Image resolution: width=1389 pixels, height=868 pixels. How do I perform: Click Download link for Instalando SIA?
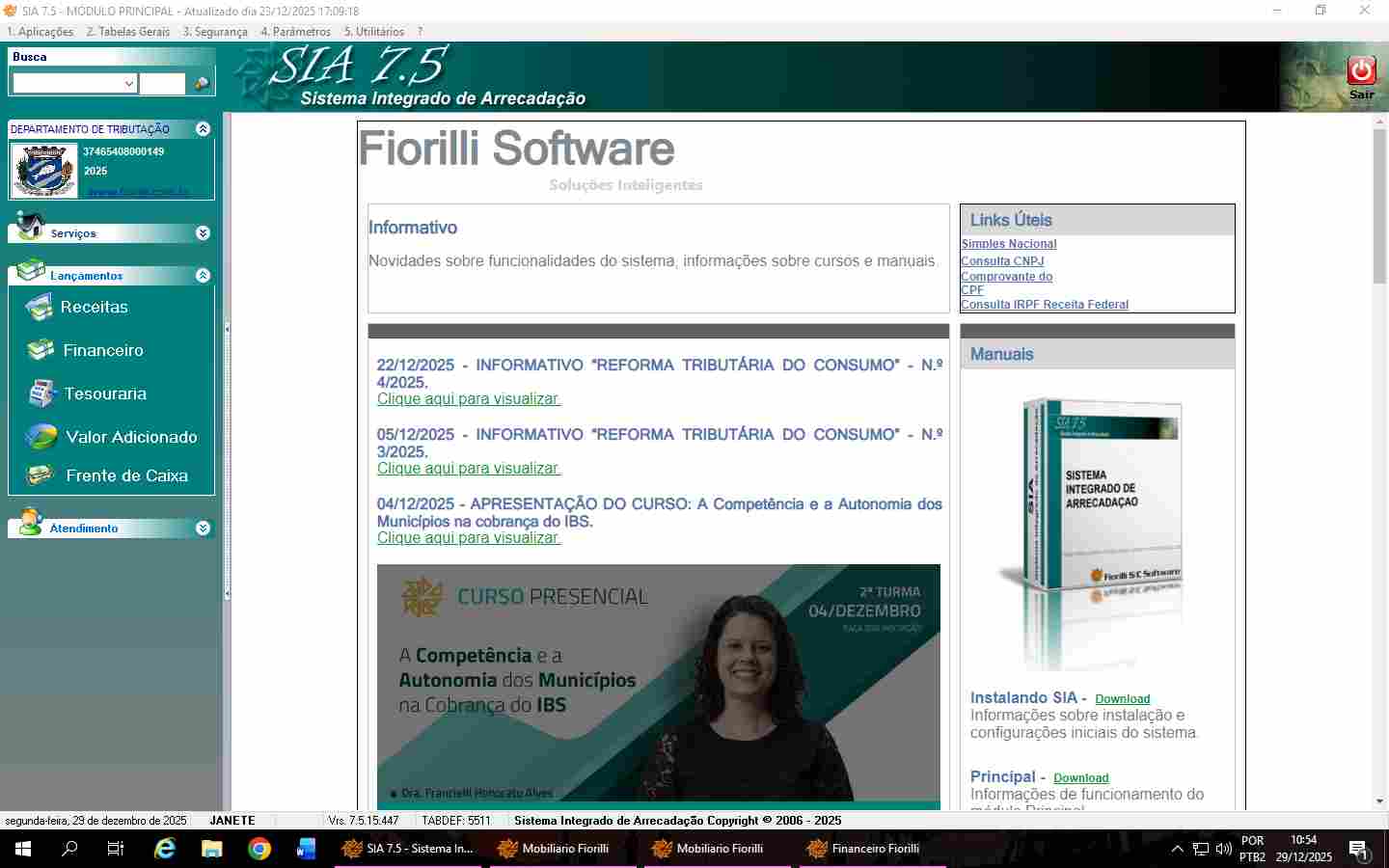[x=1122, y=699]
